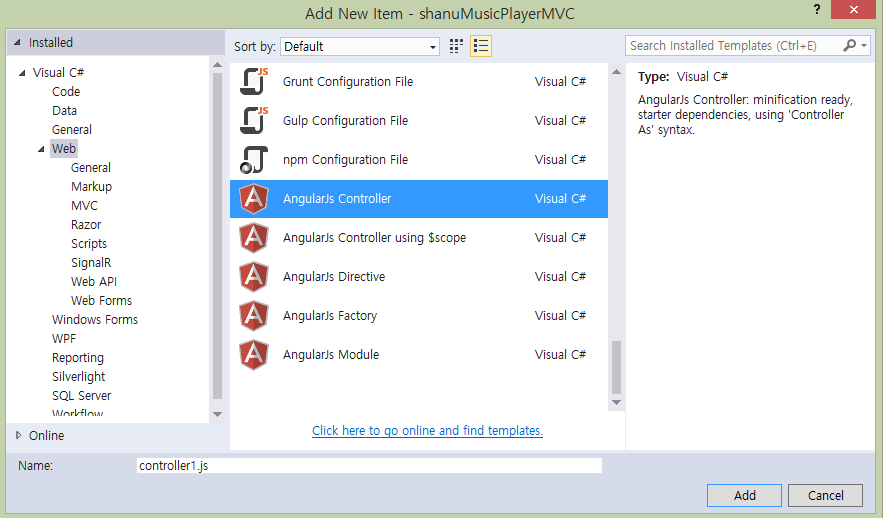Collapse the Visual C# tree node
883x518 pixels.
(22, 73)
